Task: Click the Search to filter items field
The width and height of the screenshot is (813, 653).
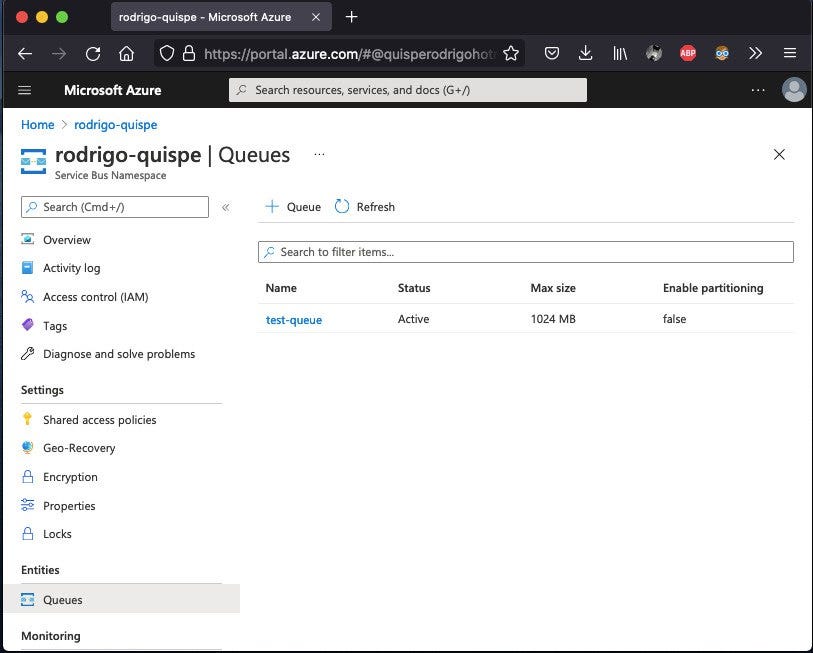Action: (x=526, y=251)
